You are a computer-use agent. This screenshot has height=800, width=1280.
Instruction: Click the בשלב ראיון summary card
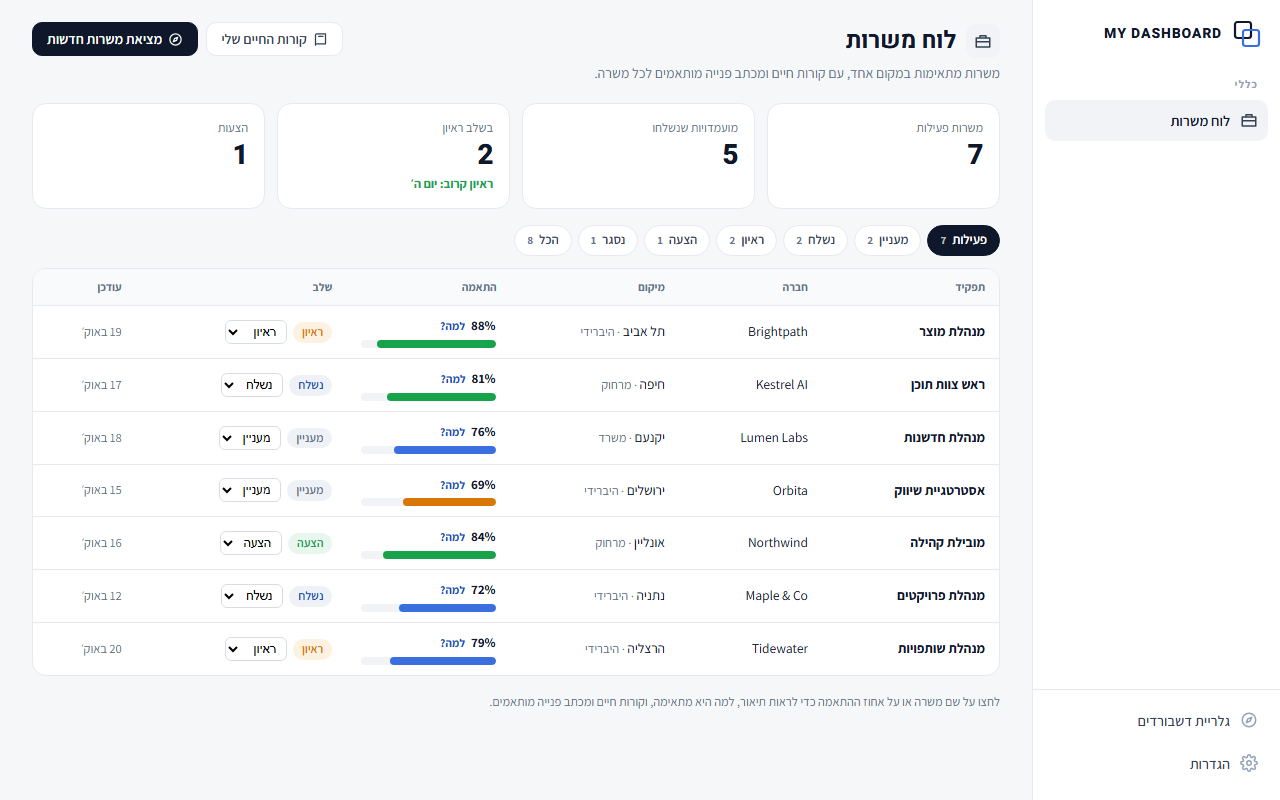[393, 156]
